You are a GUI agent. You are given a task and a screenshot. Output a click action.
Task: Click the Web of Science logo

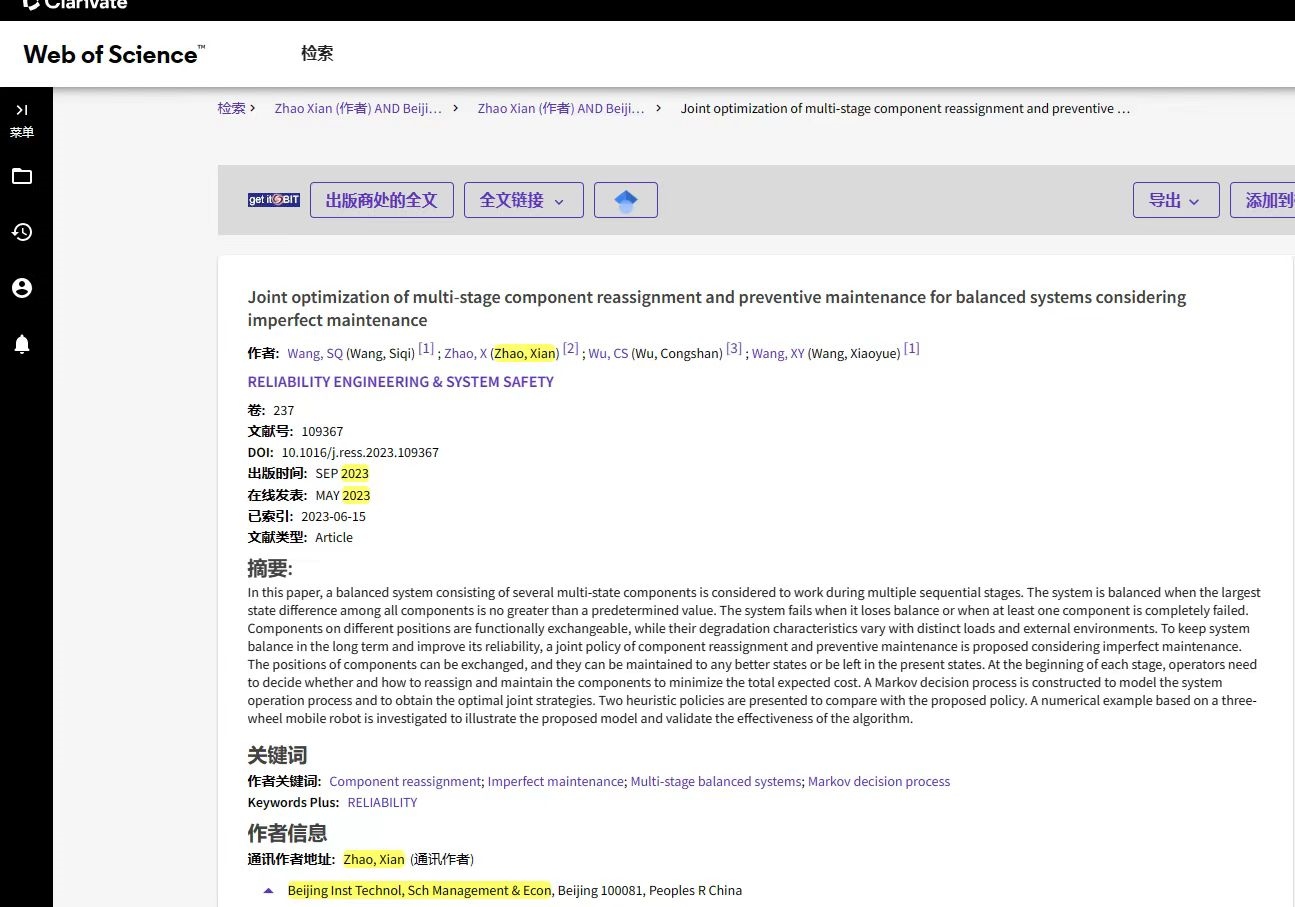[114, 54]
